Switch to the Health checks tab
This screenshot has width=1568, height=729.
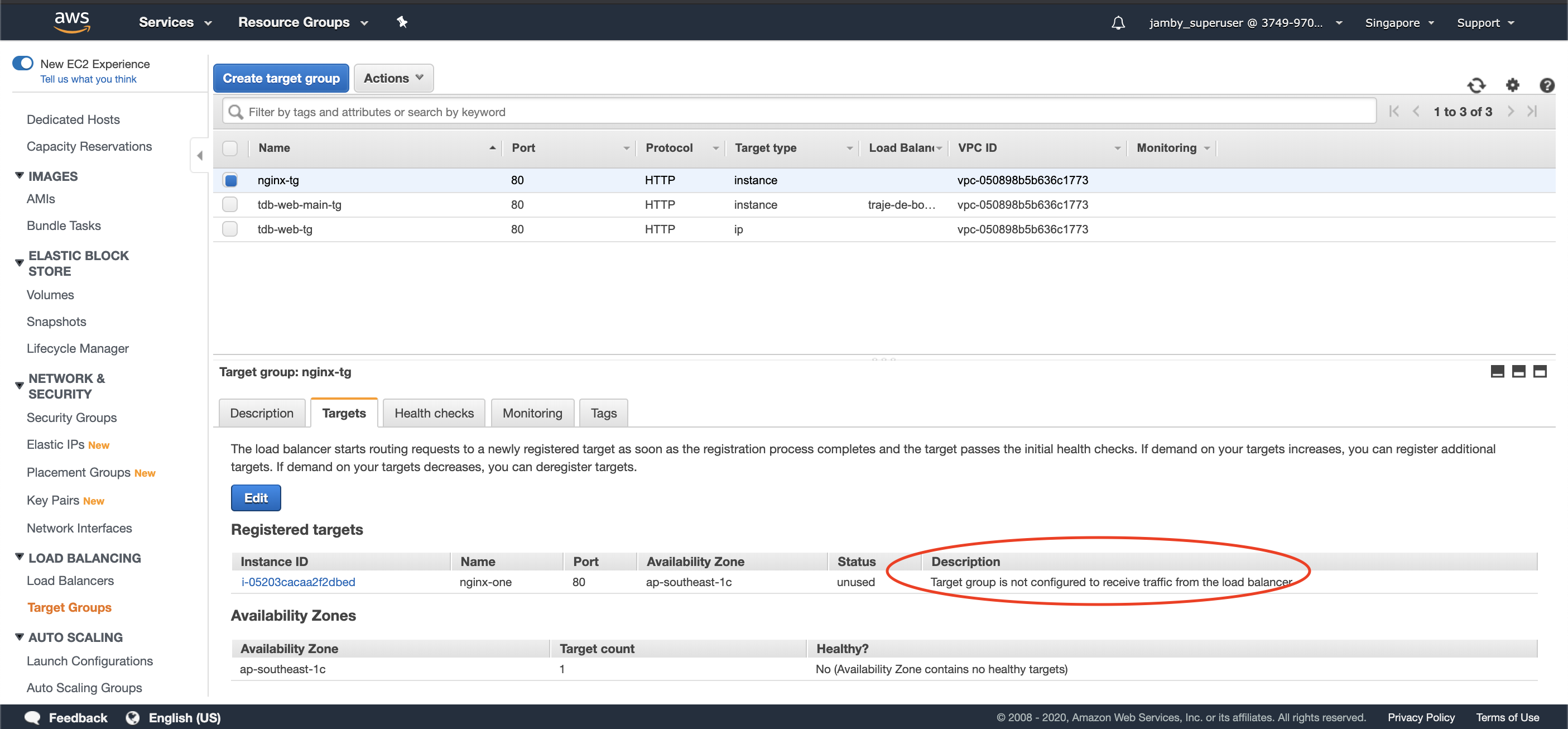(x=434, y=413)
